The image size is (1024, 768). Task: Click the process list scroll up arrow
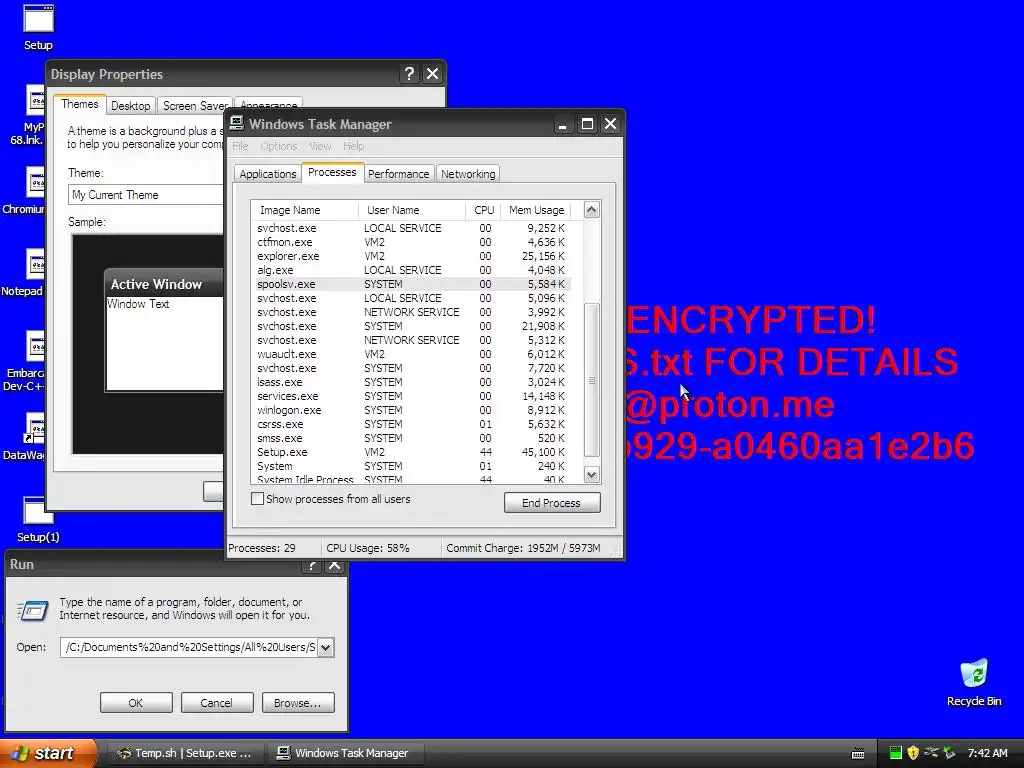coord(592,210)
